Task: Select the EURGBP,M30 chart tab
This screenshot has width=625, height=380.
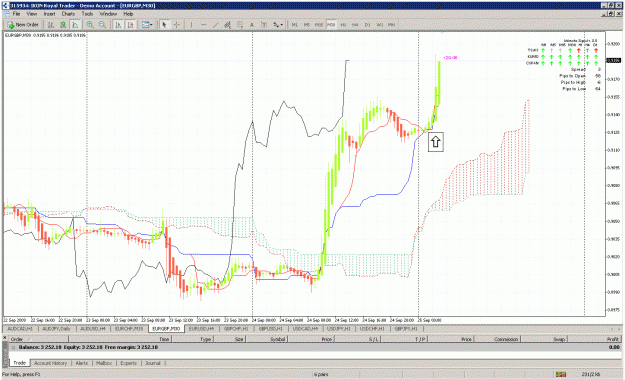Action: click(x=166, y=329)
